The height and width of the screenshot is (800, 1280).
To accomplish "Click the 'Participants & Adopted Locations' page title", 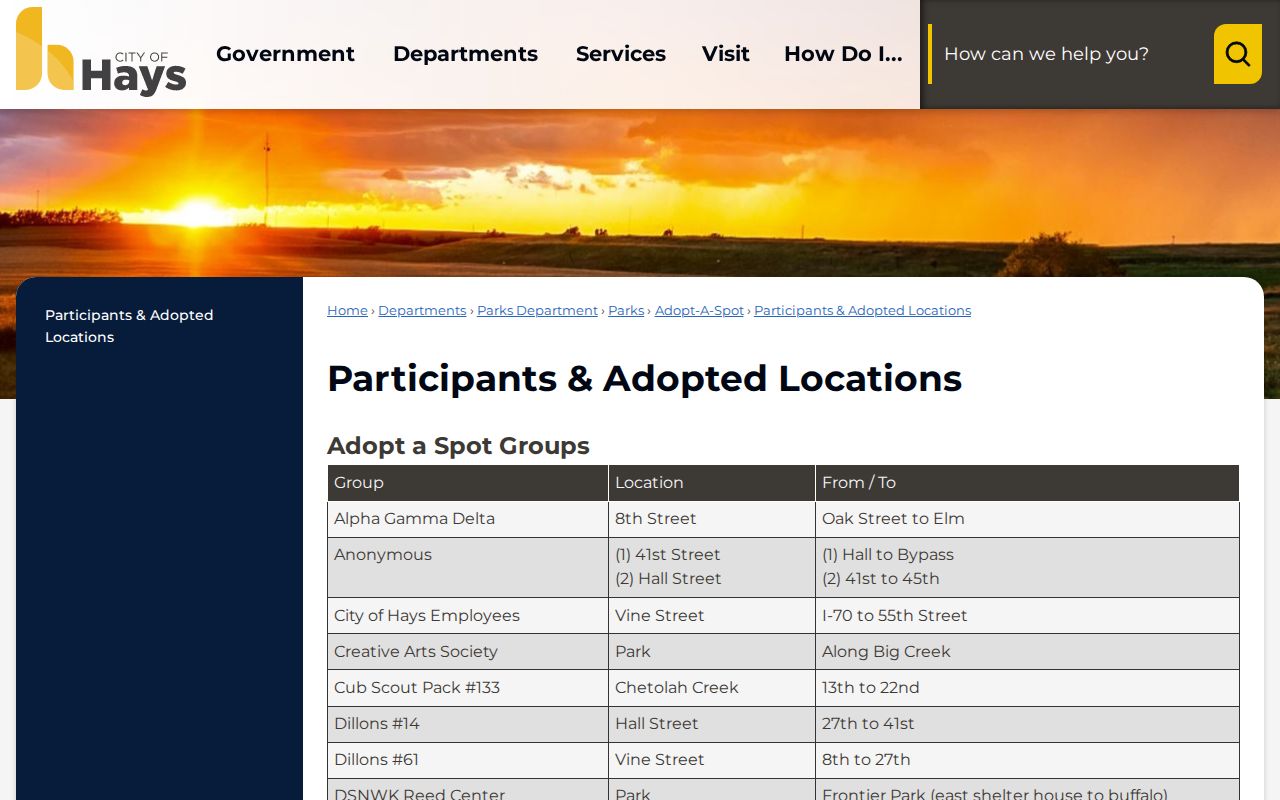I will coord(644,379).
